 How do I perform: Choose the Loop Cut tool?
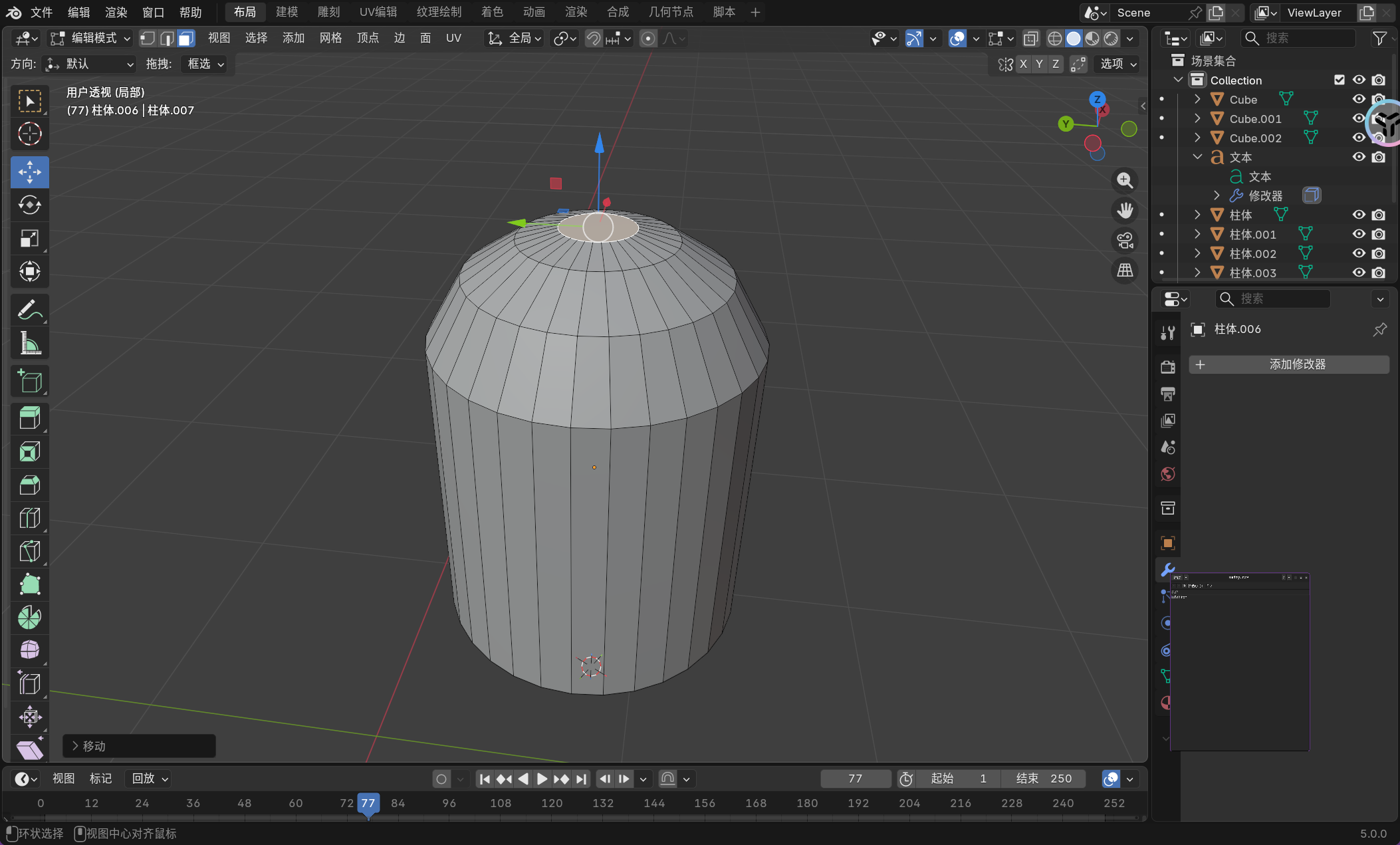coord(29,518)
